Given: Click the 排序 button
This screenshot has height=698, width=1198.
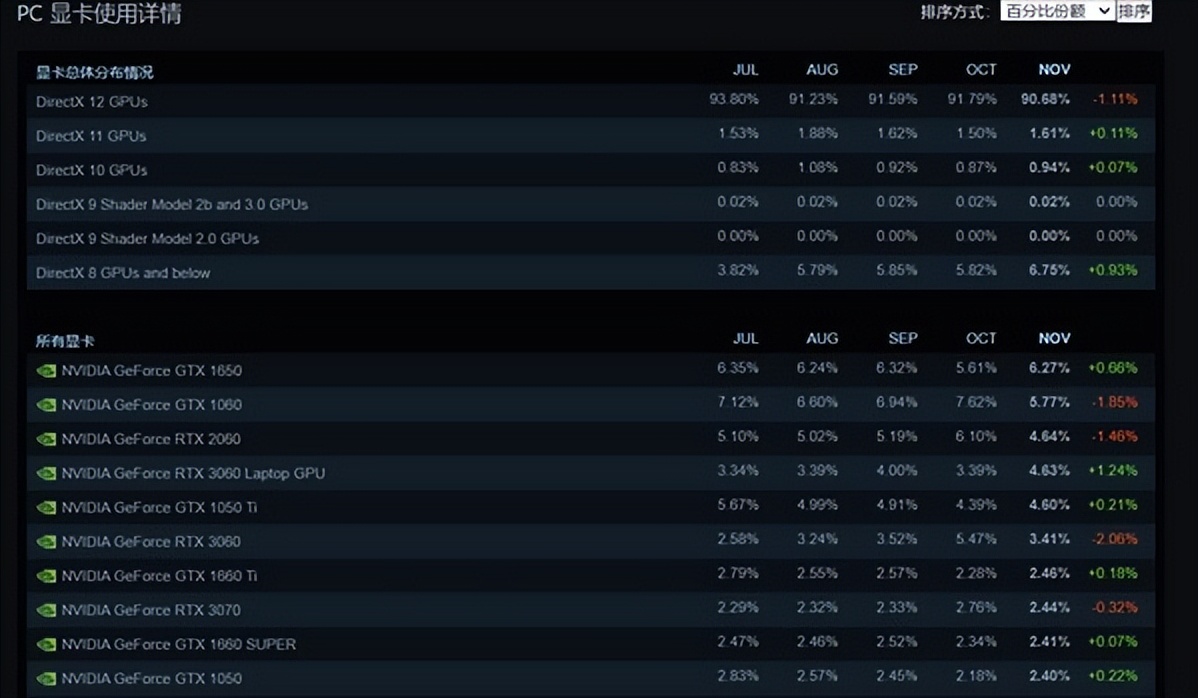Looking at the screenshot, I should tap(1134, 11).
